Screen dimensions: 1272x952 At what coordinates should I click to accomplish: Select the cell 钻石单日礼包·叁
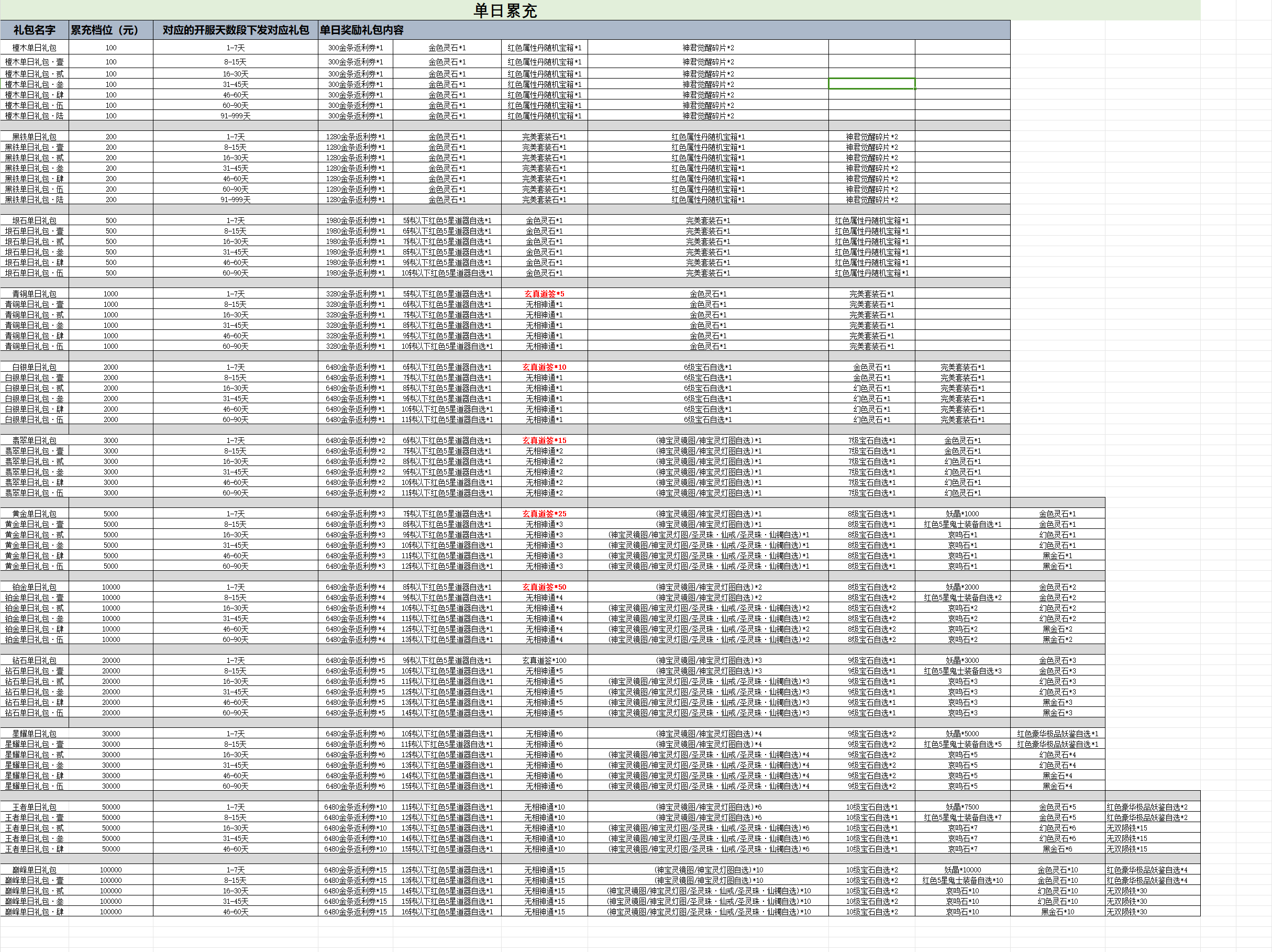35,692
